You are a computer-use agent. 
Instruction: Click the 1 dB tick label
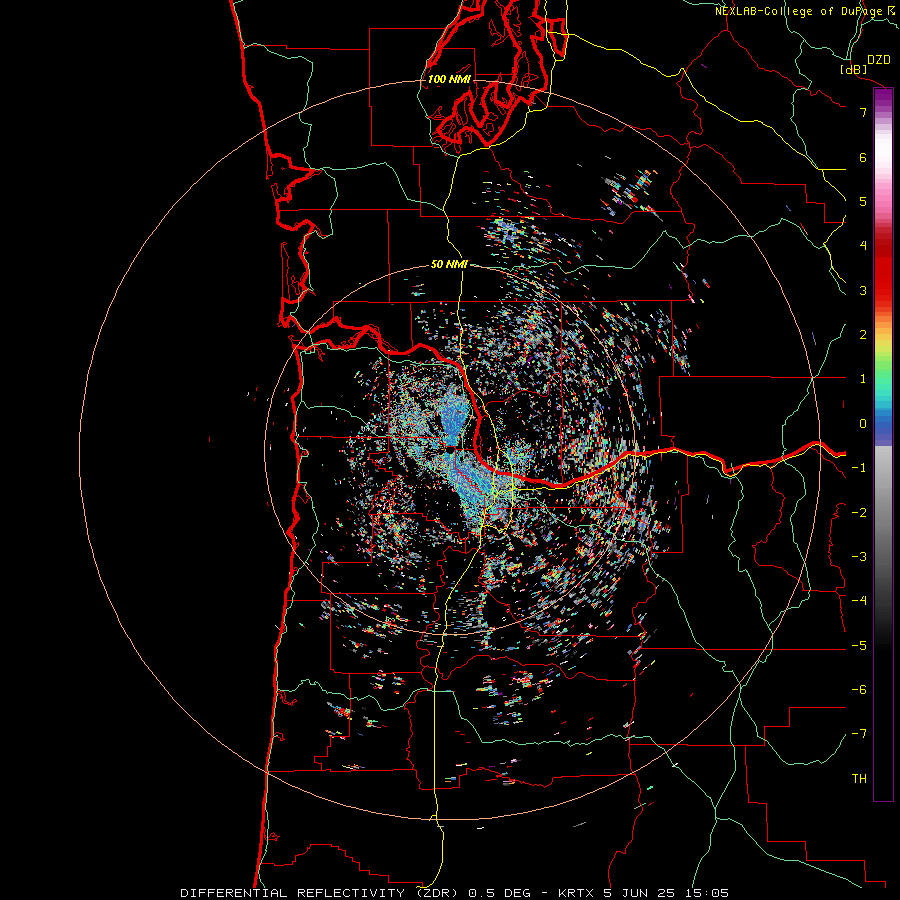coord(863,379)
